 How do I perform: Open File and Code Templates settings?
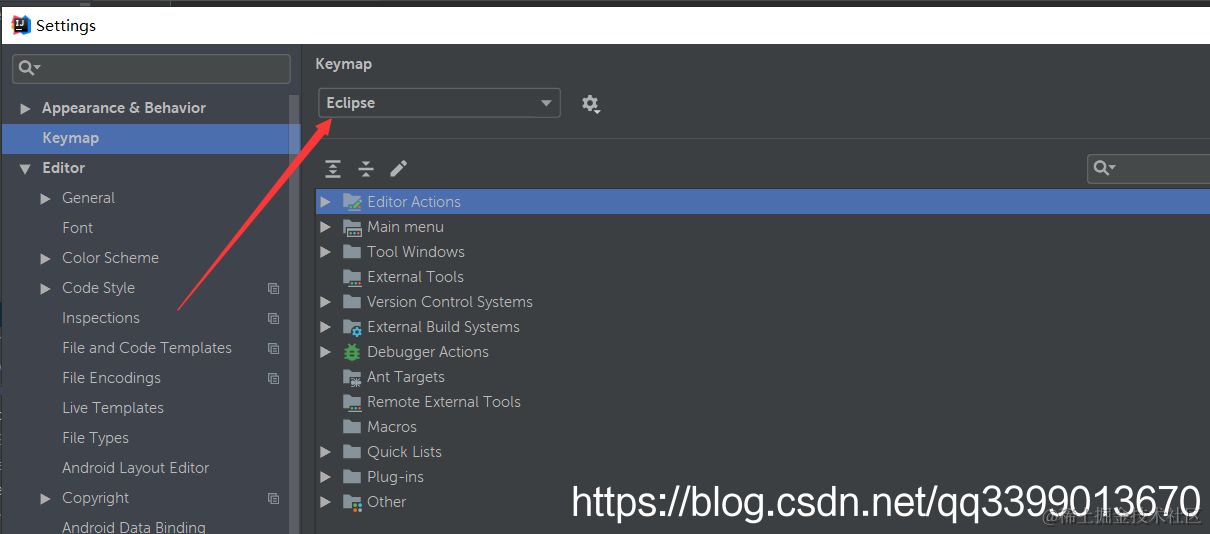147,348
